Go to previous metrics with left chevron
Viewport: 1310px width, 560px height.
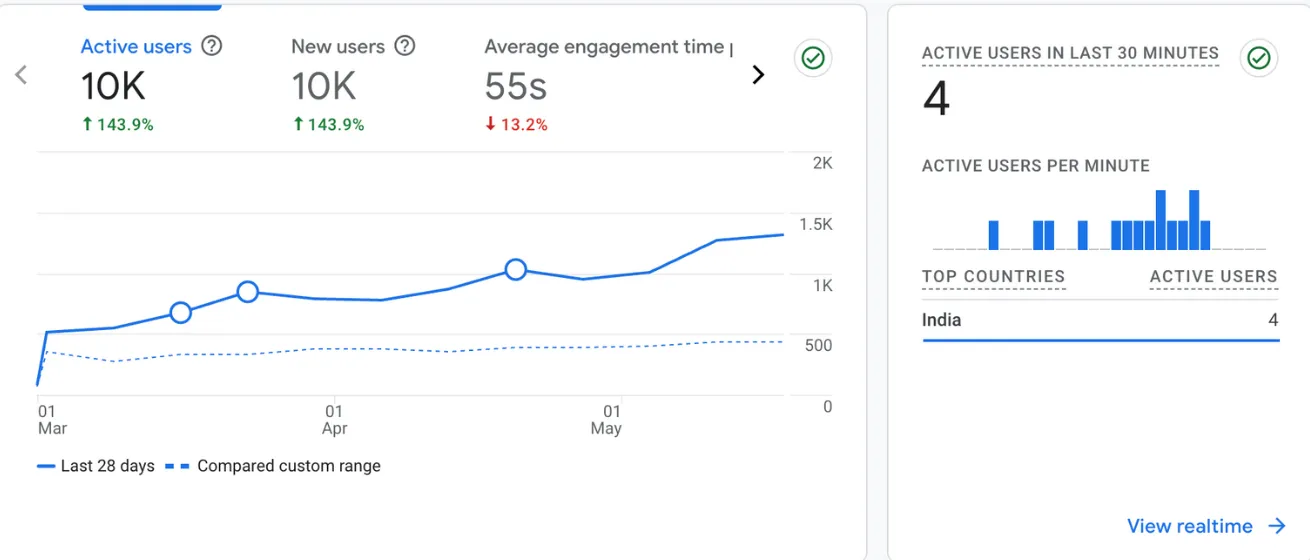click(x=22, y=75)
